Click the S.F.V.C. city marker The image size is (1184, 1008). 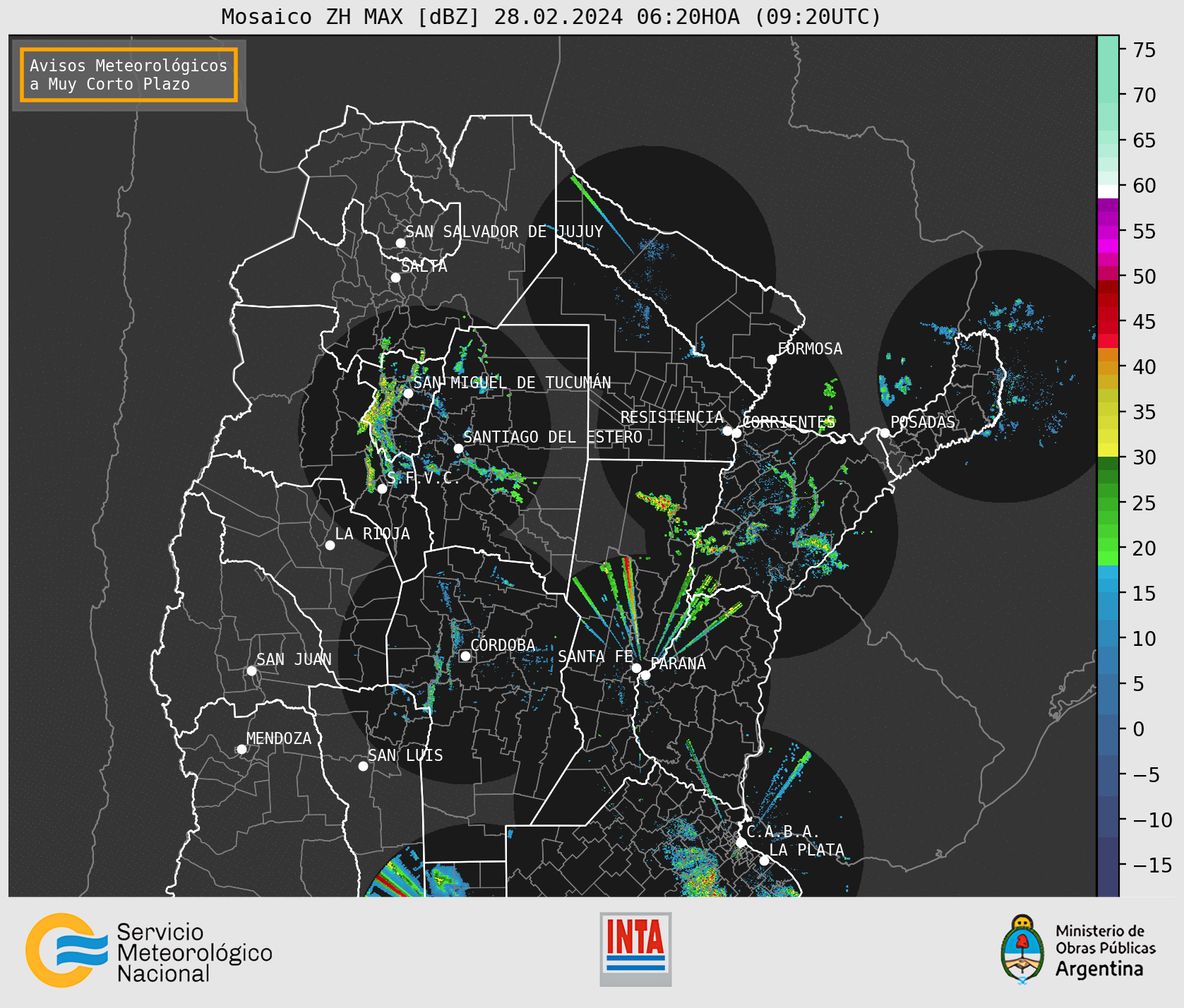tap(382, 488)
